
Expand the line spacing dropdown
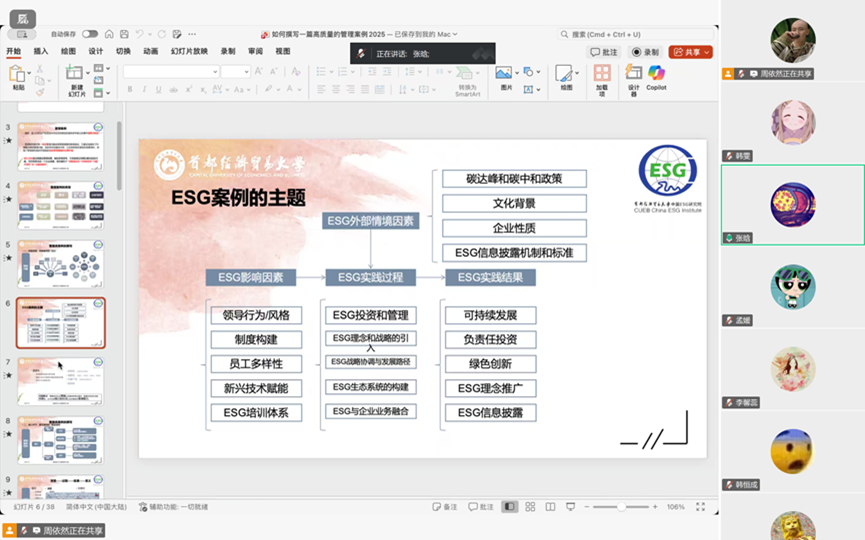[420, 72]
